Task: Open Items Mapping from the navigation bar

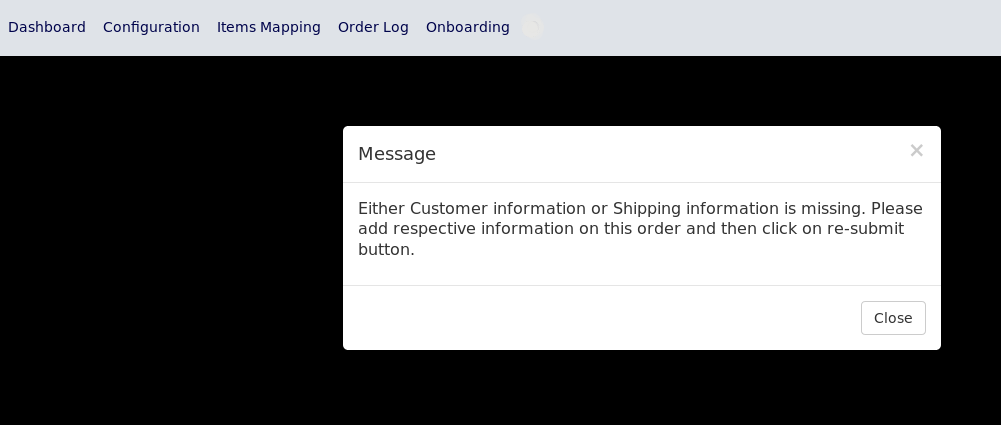Action: coord(269,27)
